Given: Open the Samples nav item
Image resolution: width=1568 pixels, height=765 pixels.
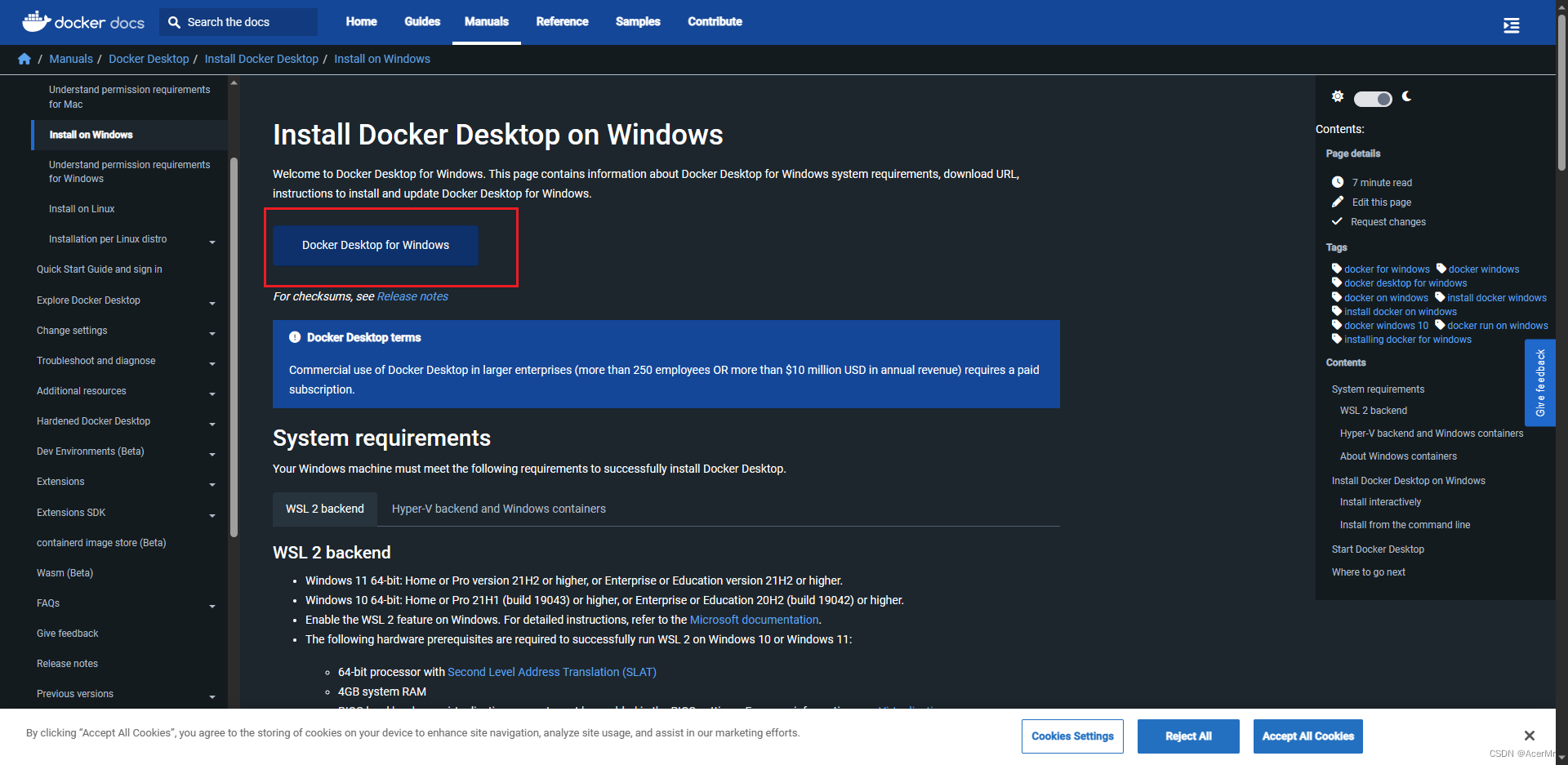Looking at the screenshot, I should 638,22.
